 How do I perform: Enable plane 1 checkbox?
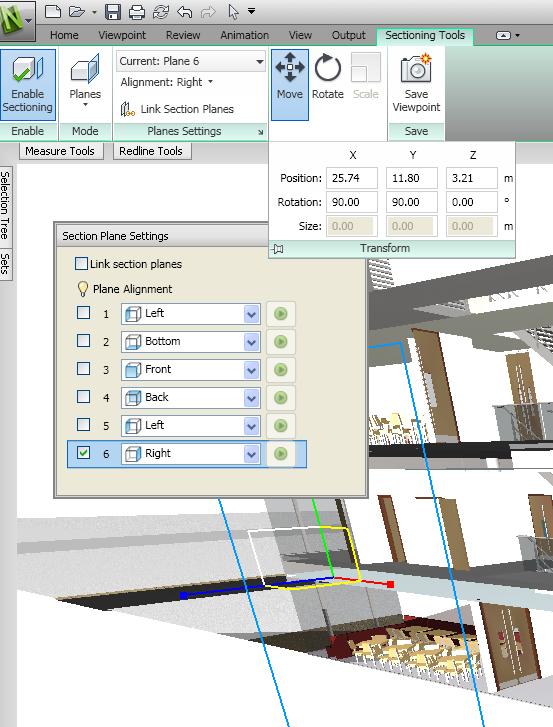(83, 312)
